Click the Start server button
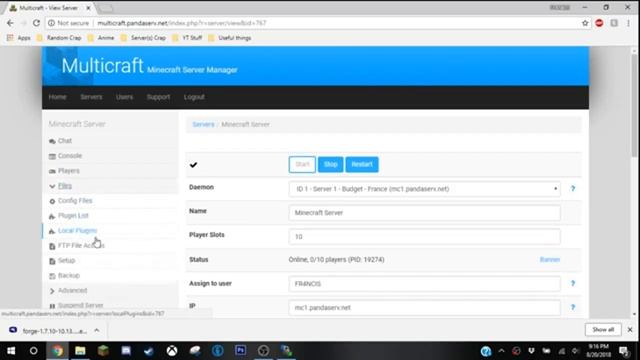This screenshot has height=360, width=640. point(302,164)
